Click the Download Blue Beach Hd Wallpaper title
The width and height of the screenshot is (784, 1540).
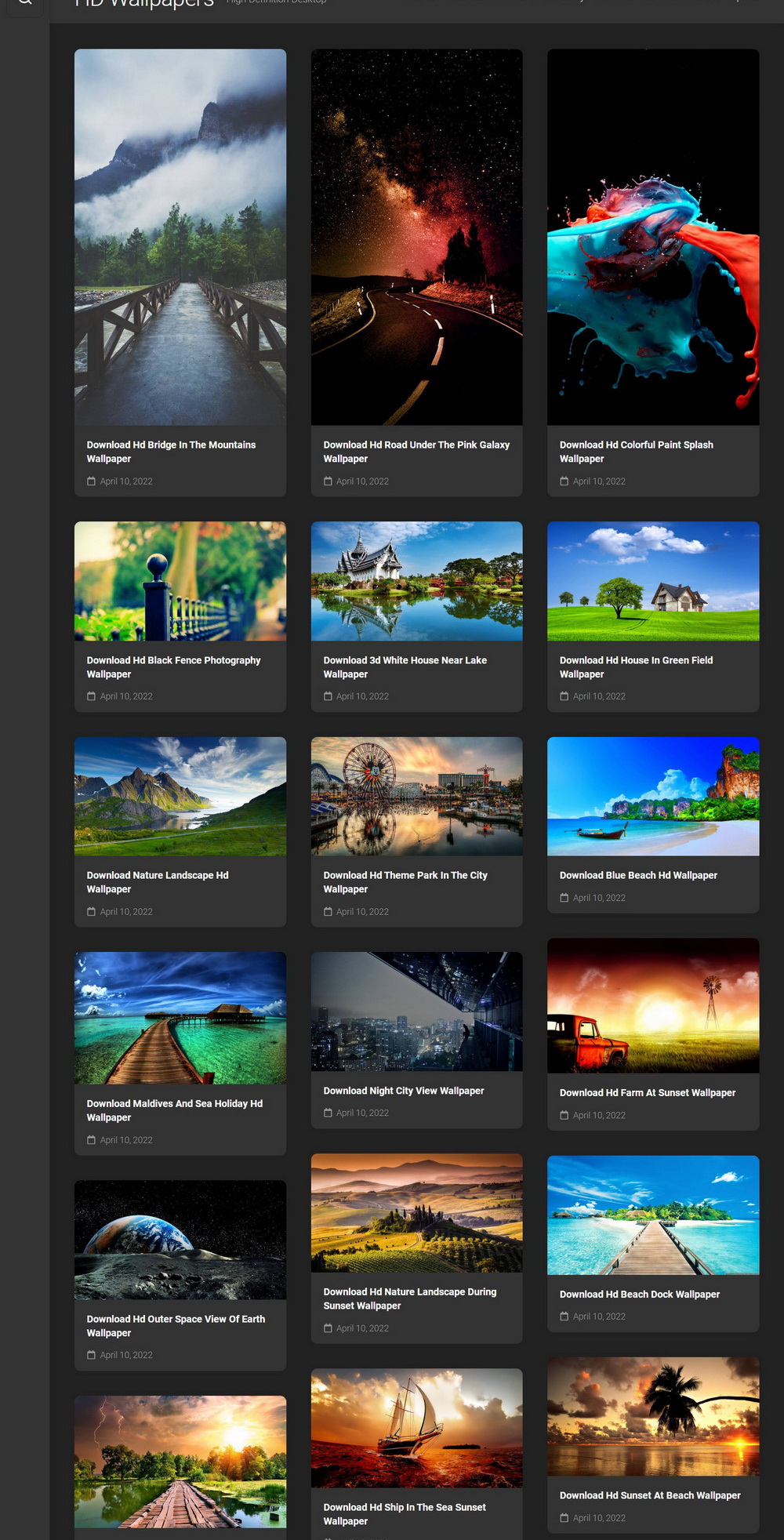click(x=638, y=875)
